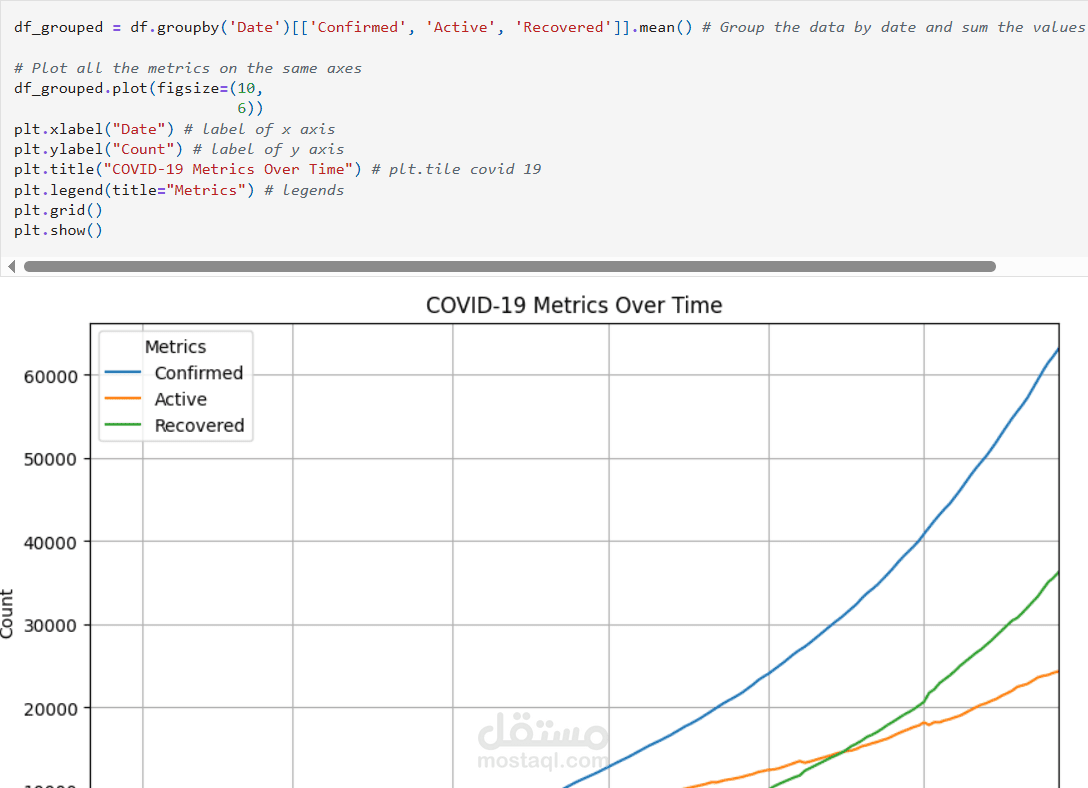Click the 'df_grouped.plot(figsize=(10,' code line
Image resolution: width=1088 pixels, height=788 pixels.
pos(139,88)
